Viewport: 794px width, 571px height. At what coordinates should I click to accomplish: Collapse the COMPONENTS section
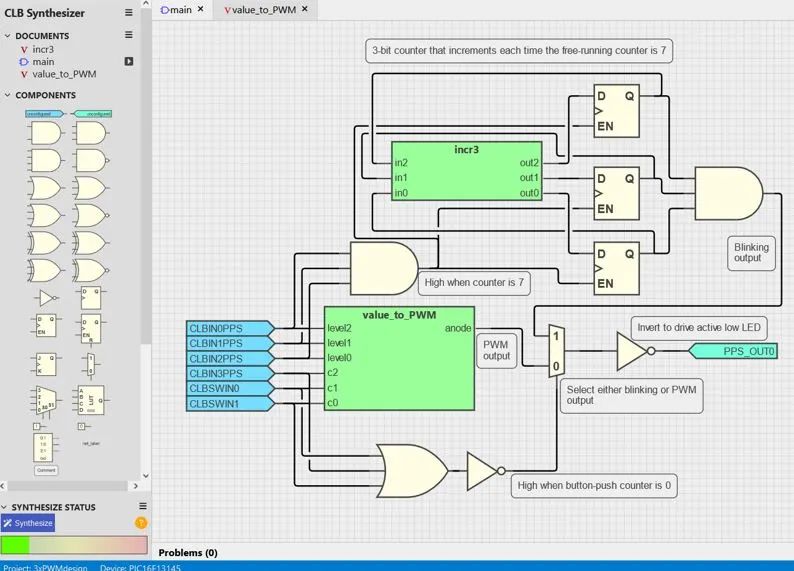[x=7, y=95]
